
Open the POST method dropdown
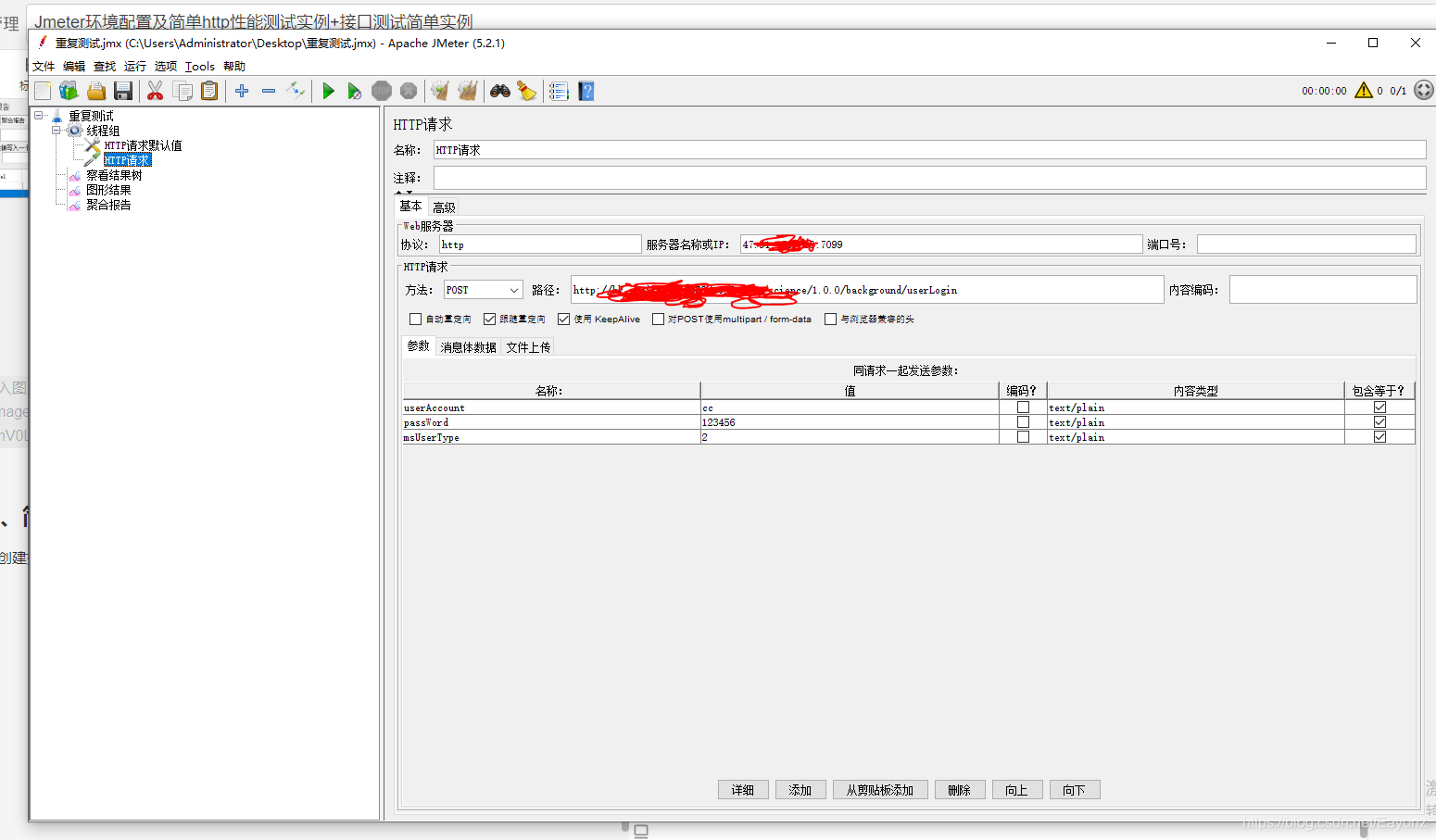(484, 290)
